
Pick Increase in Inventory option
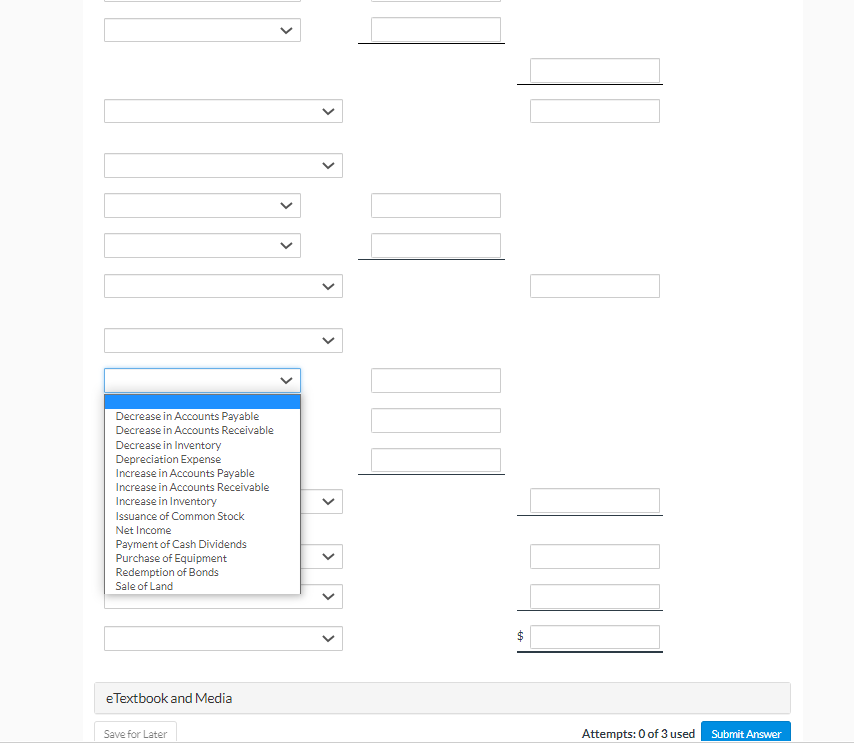click(x=166, y=501)
